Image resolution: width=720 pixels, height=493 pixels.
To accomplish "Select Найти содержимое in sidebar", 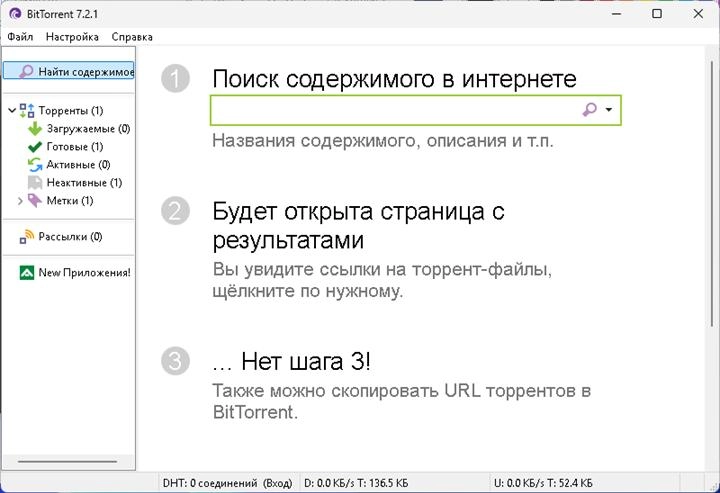I will pyautogui.click(x=69, y=71).
